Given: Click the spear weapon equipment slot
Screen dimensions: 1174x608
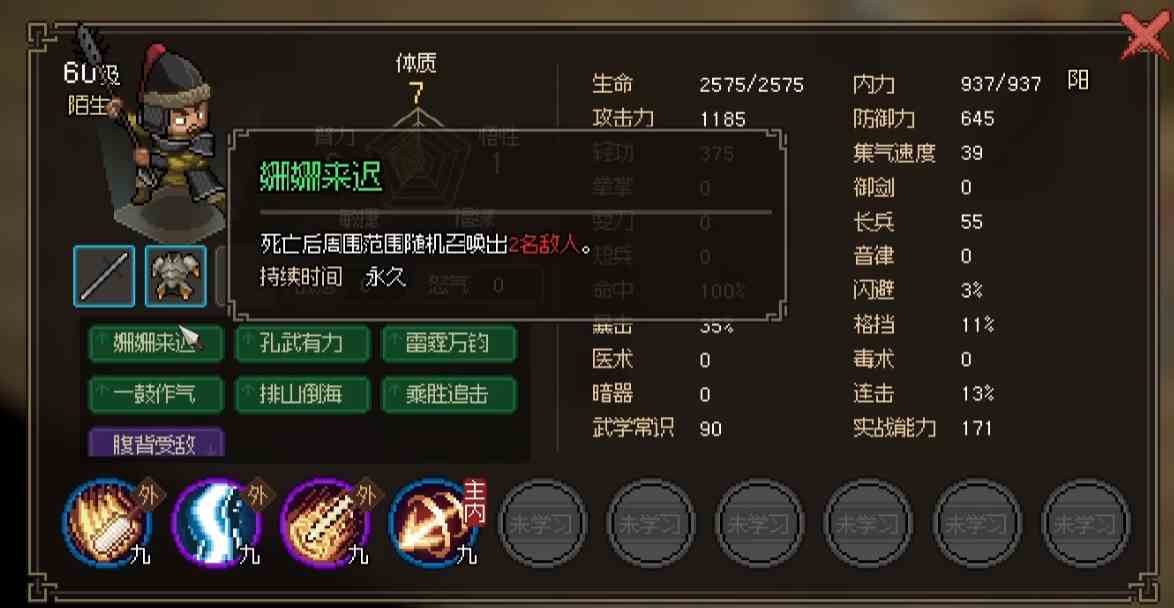Looking at the screenshot, I should (x=104, y=276).
